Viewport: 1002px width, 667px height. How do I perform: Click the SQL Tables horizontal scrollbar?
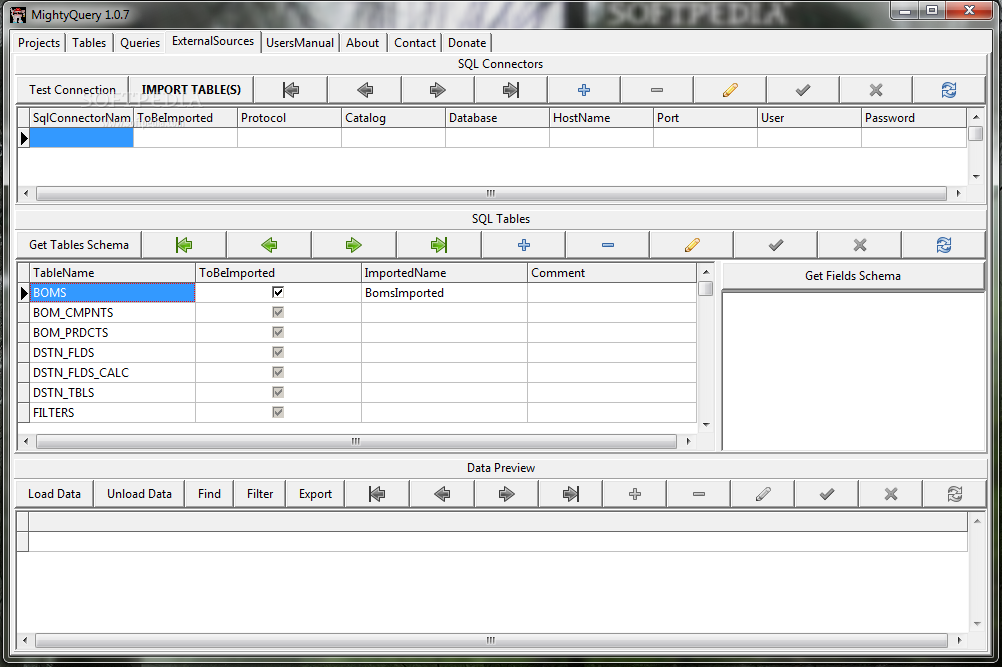356,441
